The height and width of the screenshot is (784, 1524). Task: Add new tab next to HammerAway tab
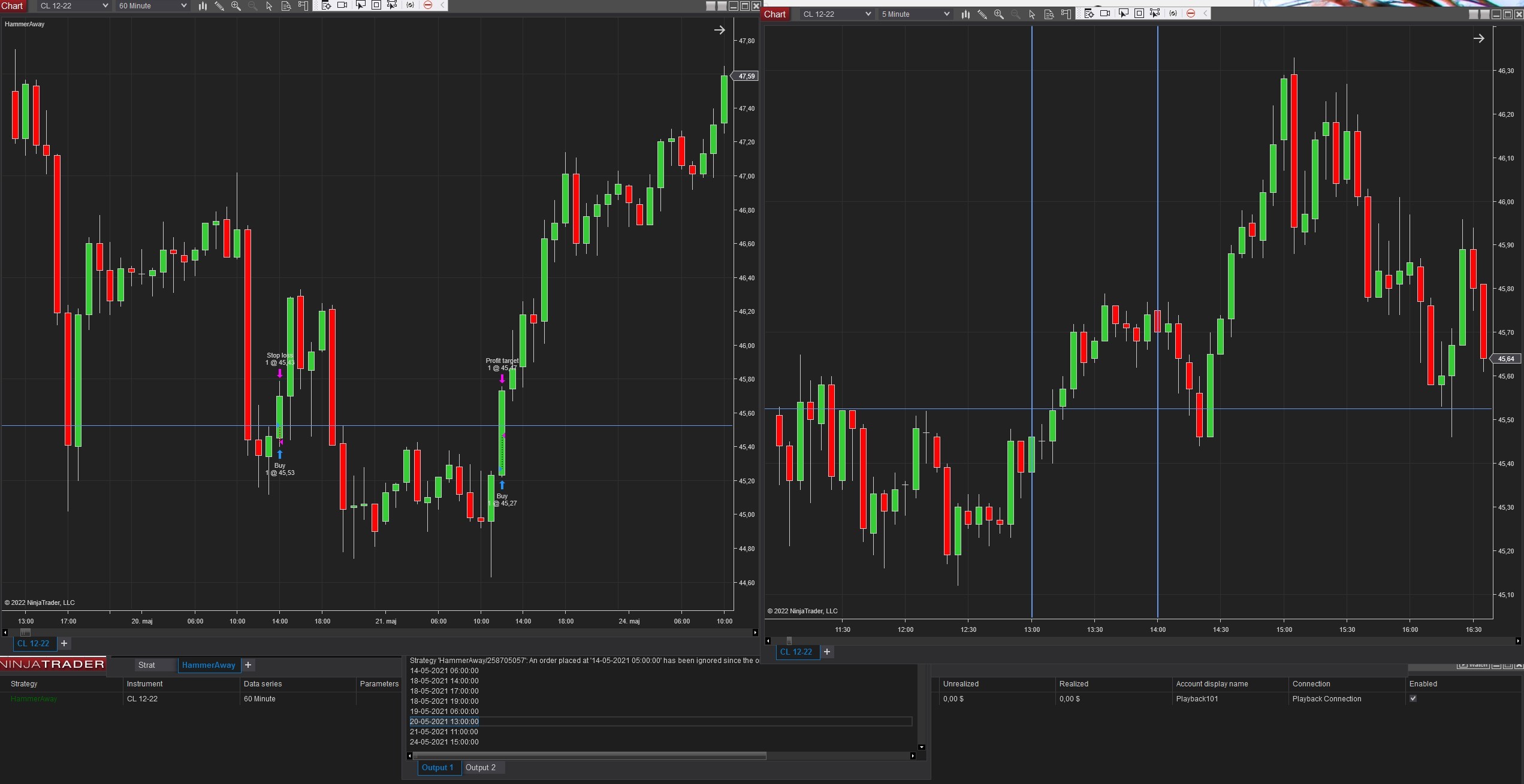click(x=248, y=665)
